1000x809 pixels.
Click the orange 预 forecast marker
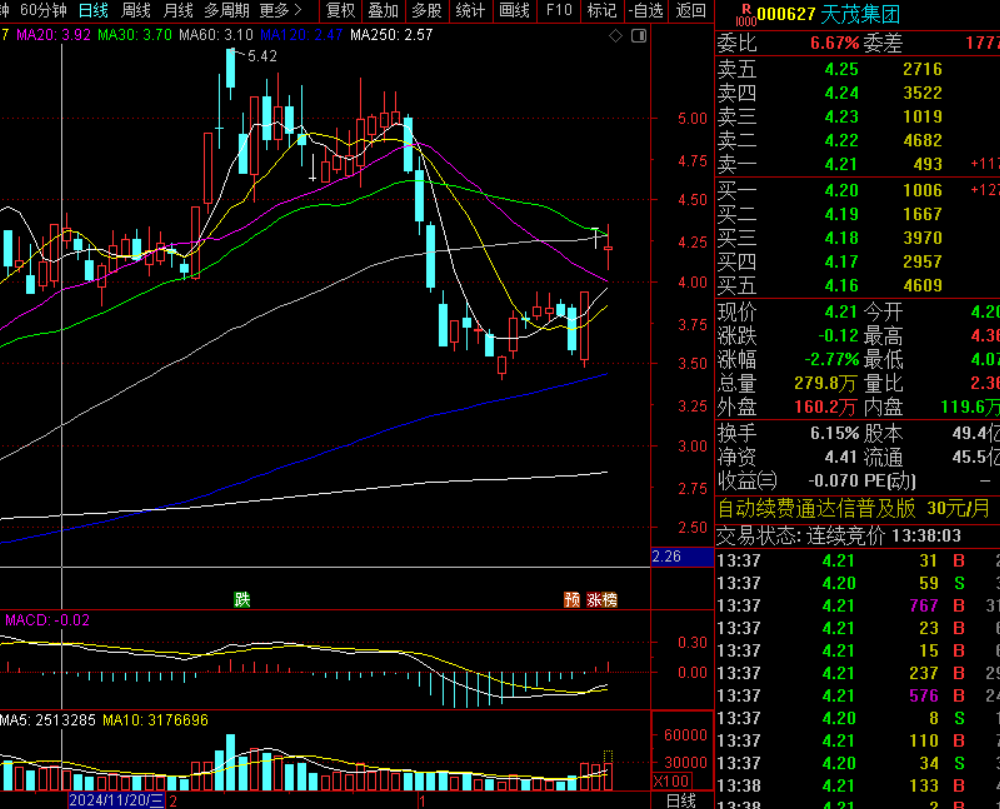572,599
